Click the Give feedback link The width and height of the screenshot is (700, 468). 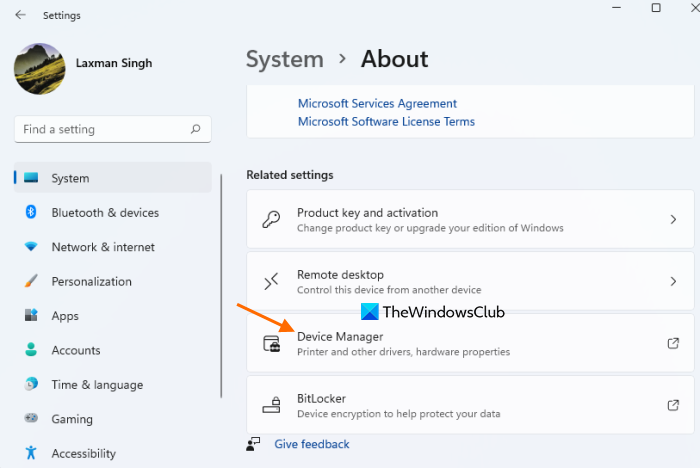[312, 444]
